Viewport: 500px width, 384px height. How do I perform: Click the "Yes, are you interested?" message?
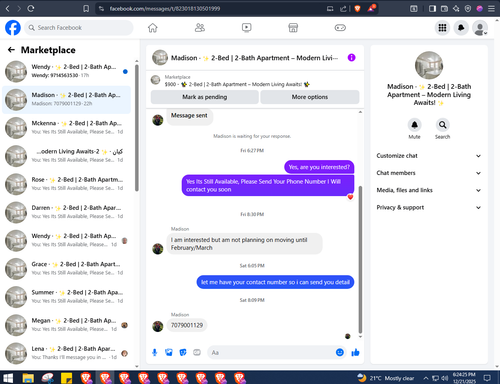pos(319,167)
